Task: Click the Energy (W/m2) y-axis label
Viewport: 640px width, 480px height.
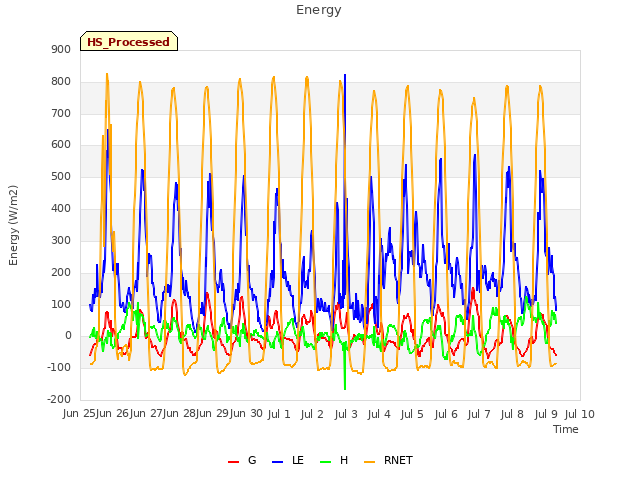Action: coord(13,225)
